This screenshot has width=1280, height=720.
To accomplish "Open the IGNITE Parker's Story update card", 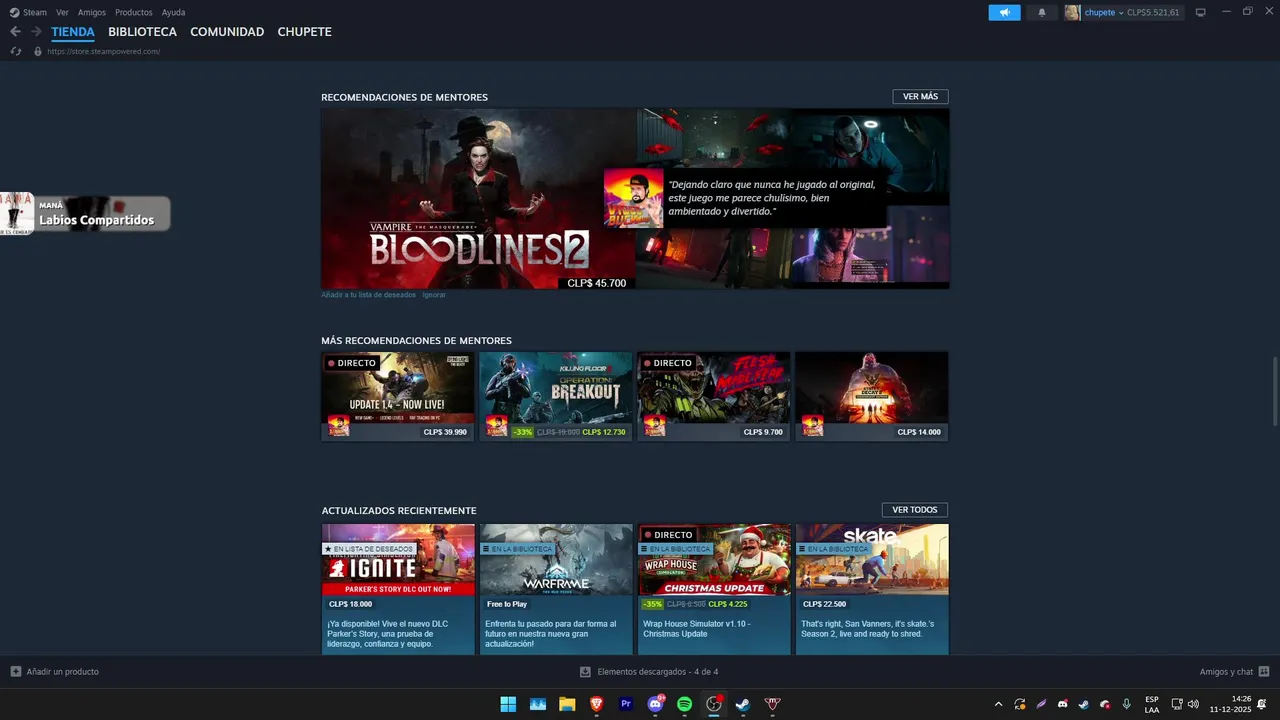I will pos(398,589).
